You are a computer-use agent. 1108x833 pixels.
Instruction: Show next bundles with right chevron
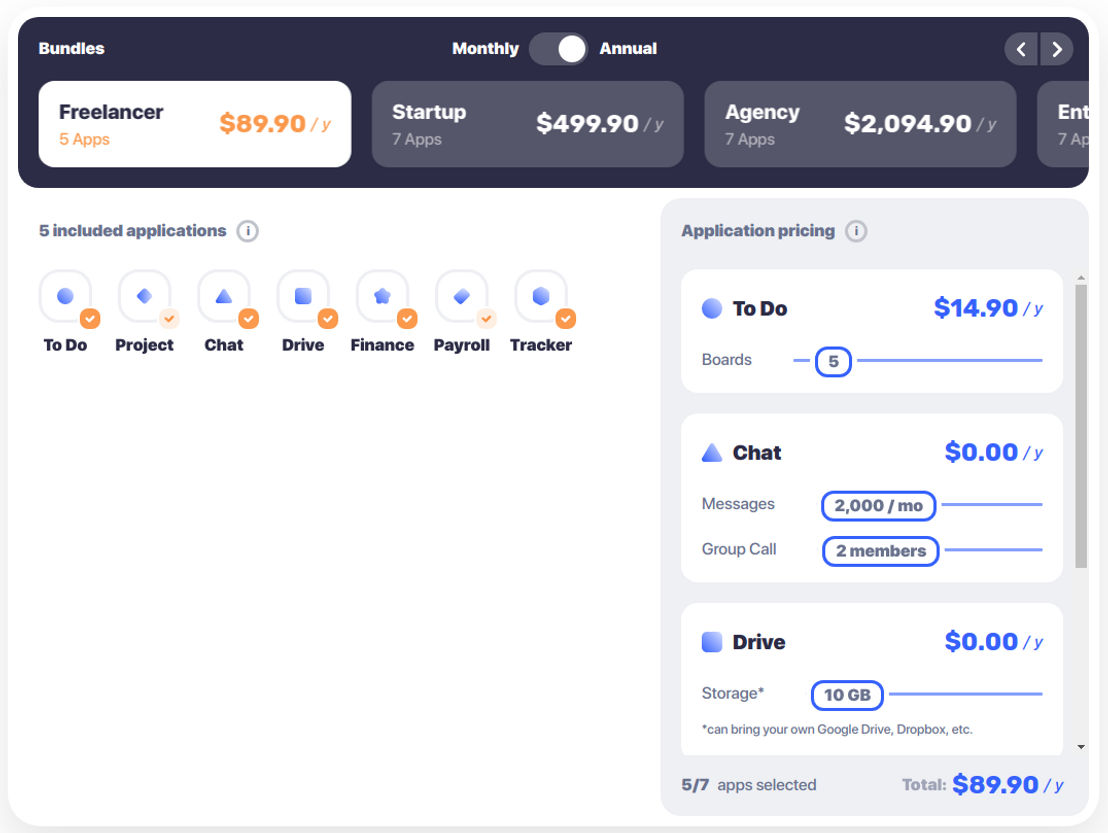coord(1056,49)
